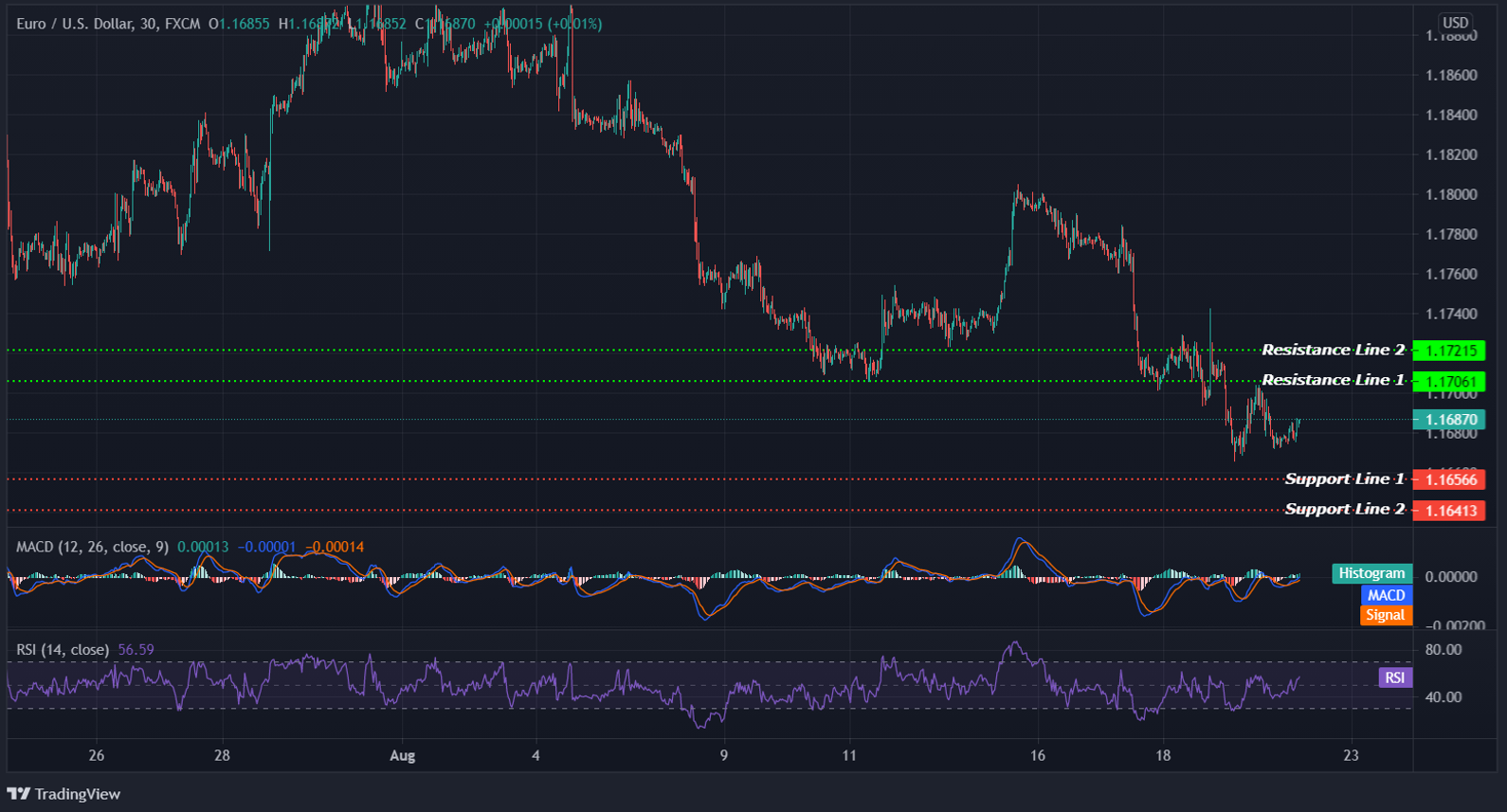Click the TradingView logo
The image size is (1507, 812).
pos(64,794)
